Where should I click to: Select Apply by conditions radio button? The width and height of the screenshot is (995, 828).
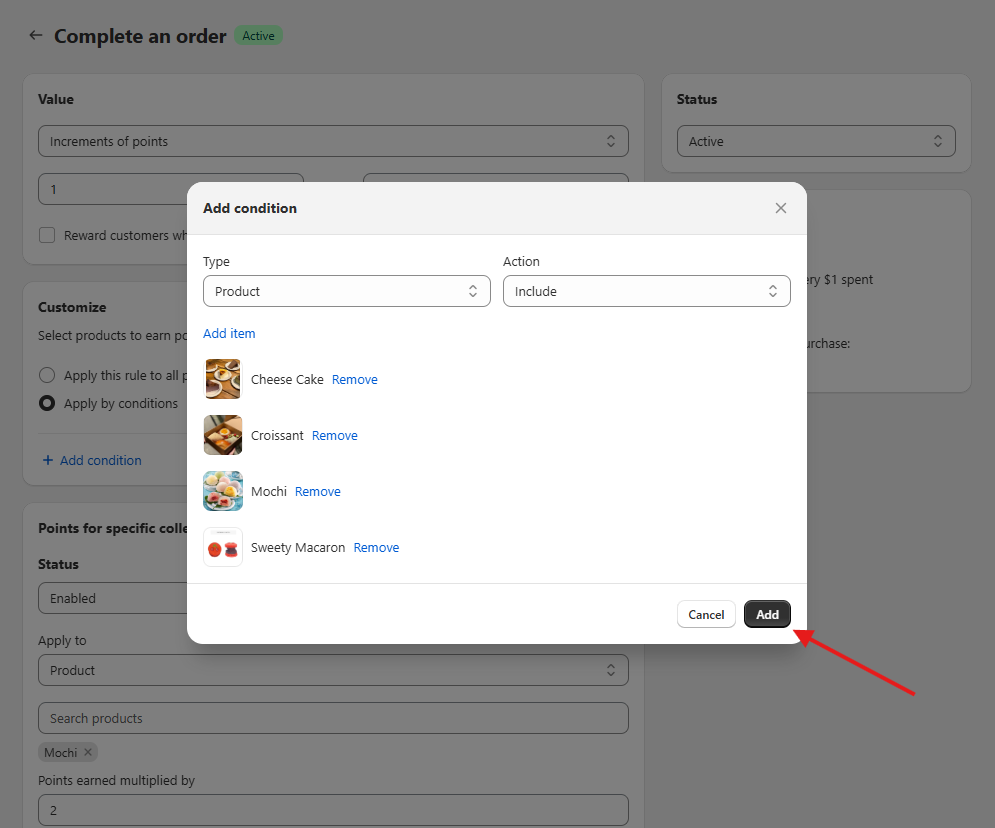coord(47,404)
